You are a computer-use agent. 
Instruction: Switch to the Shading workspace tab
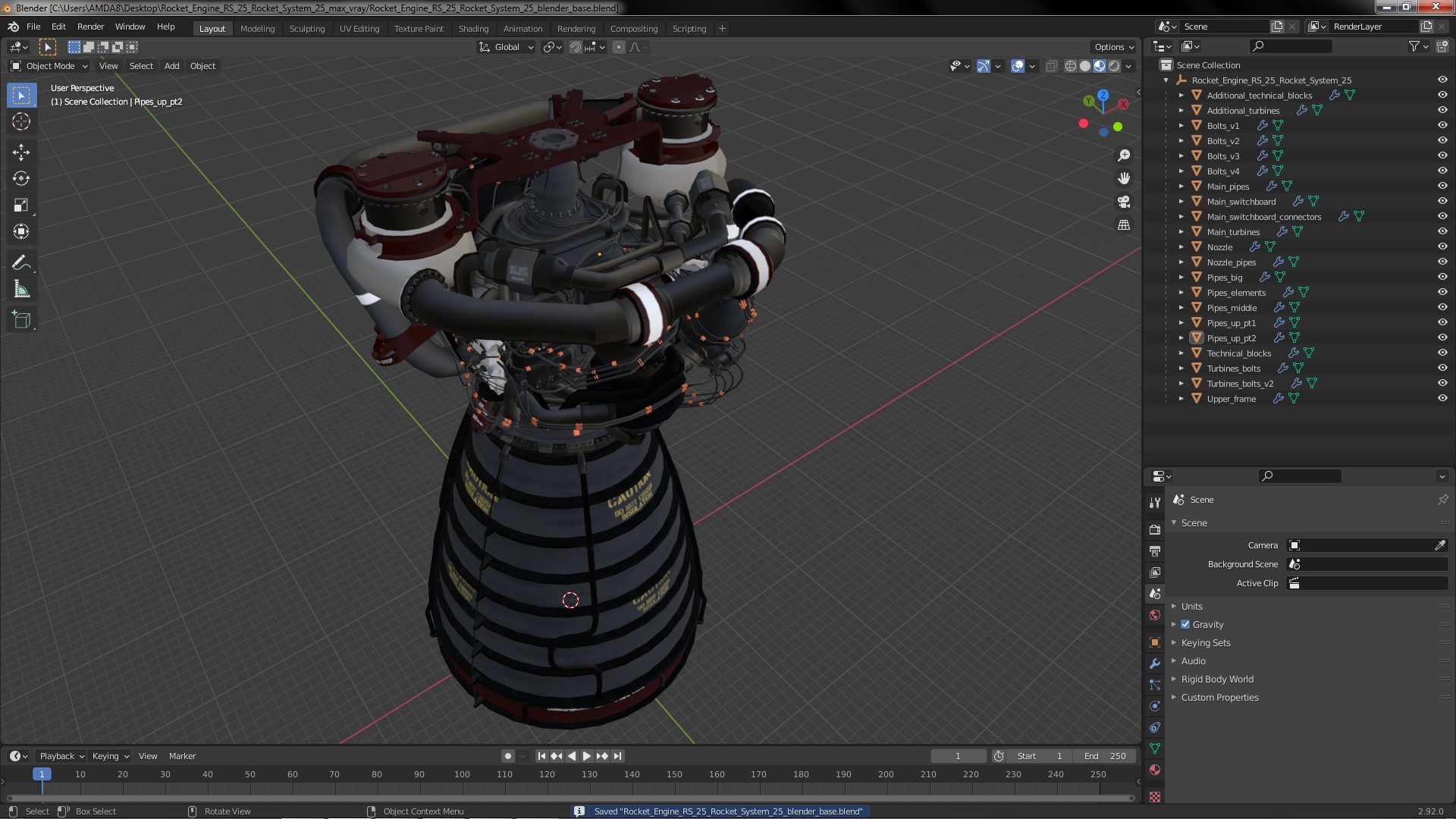473,29
